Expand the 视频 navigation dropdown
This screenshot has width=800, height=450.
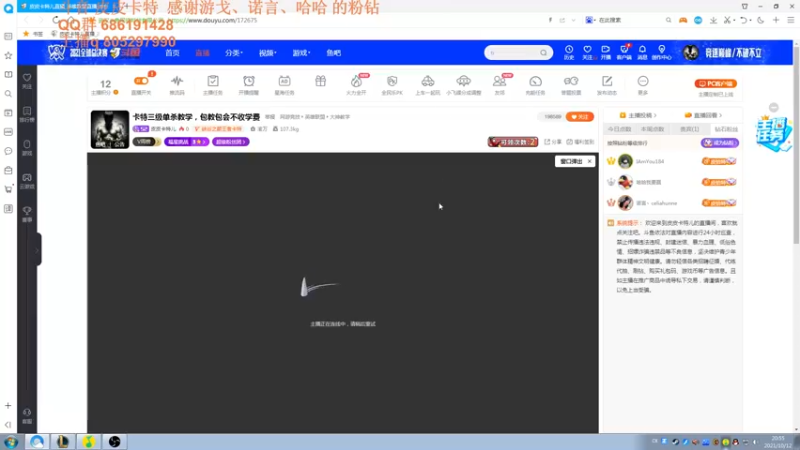pos(267,53)
